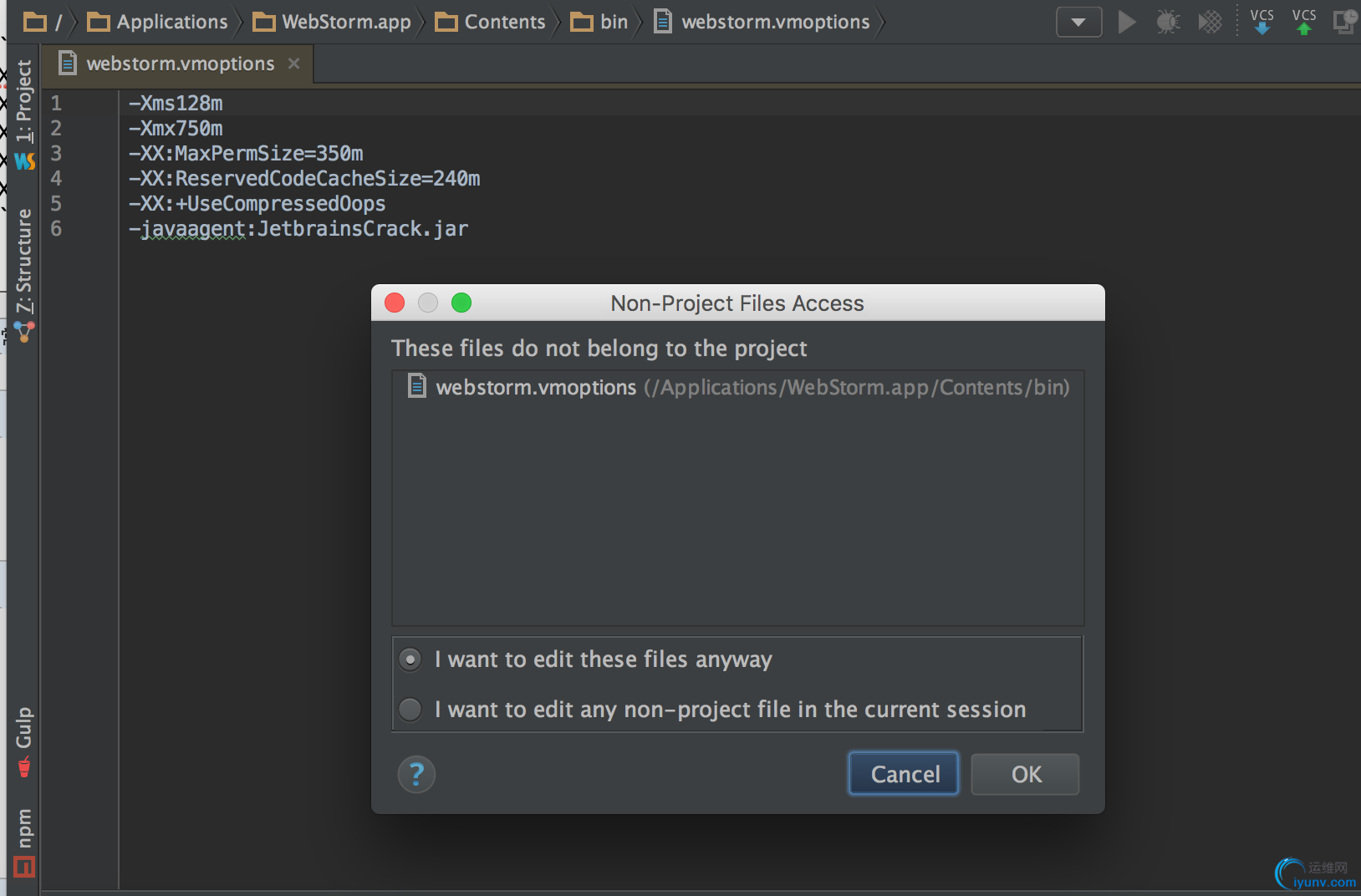Open the run configuration dropdown

coord(1078,23)
